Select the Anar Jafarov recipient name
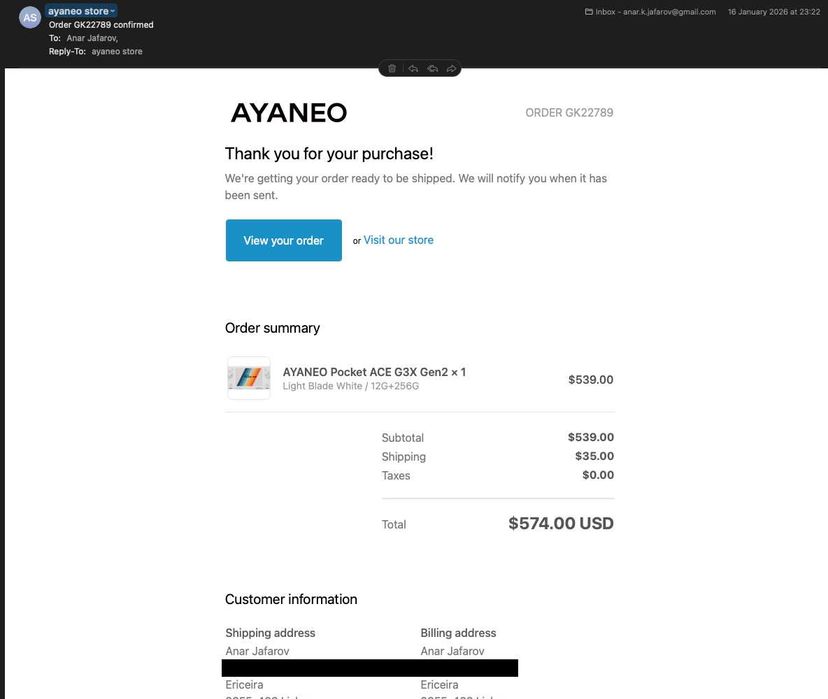828x699 pixels. pyautogui.click(x=92, y=38)
